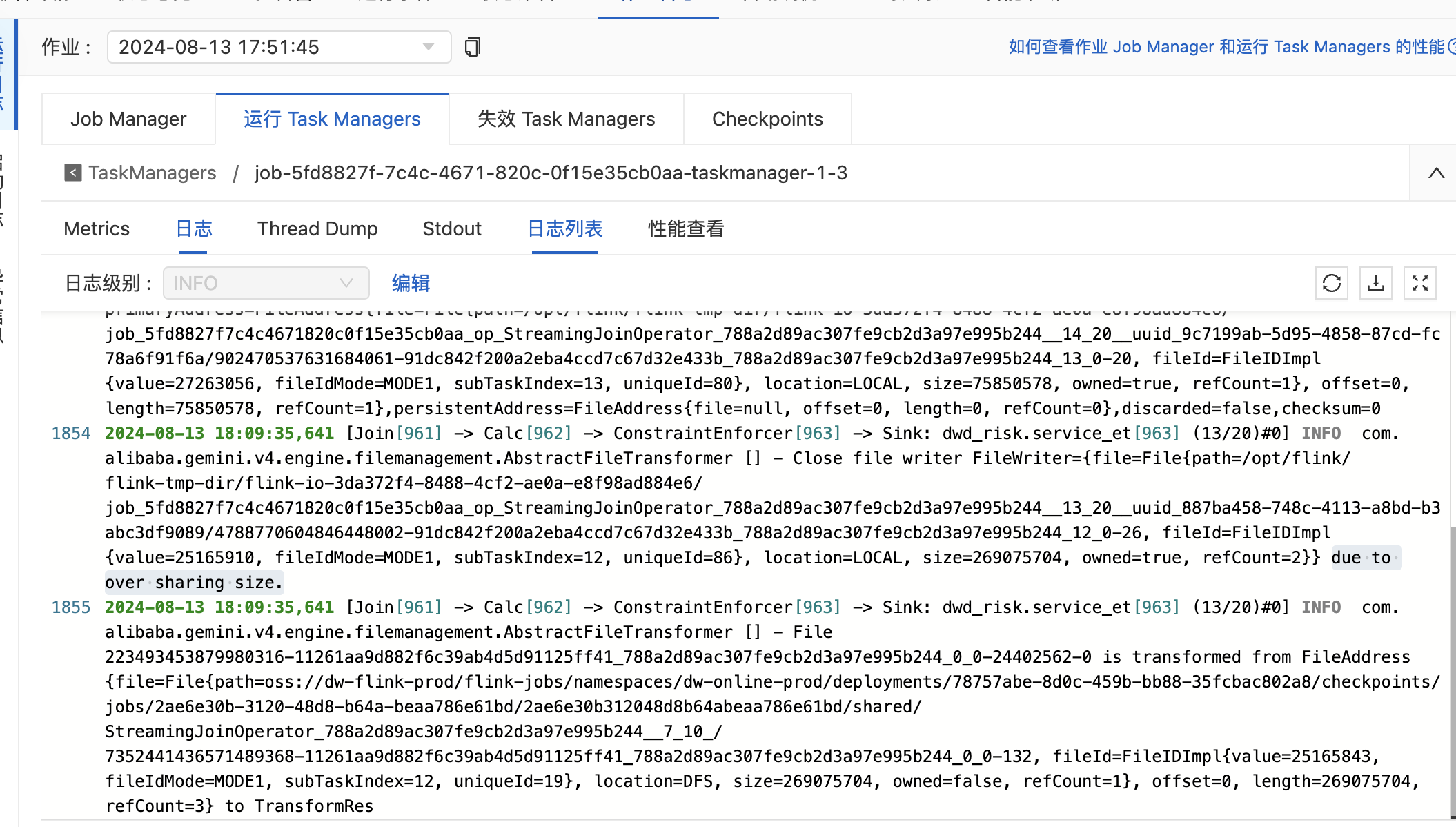1456x827 pixels.
Task: Download the log file
Action: (1375, 283)
